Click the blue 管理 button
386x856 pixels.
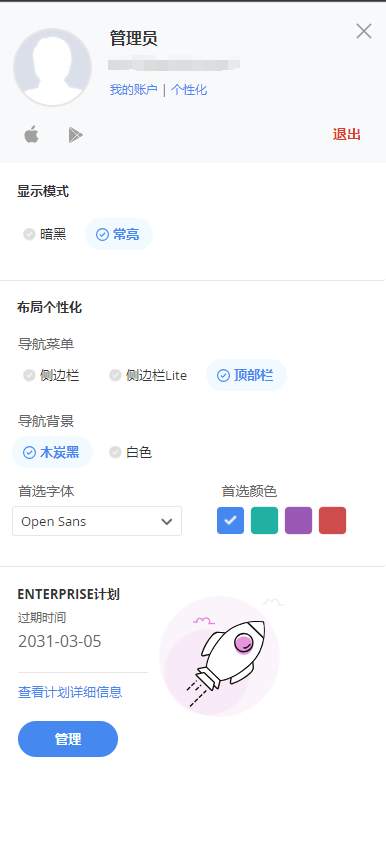click(68, 739)
